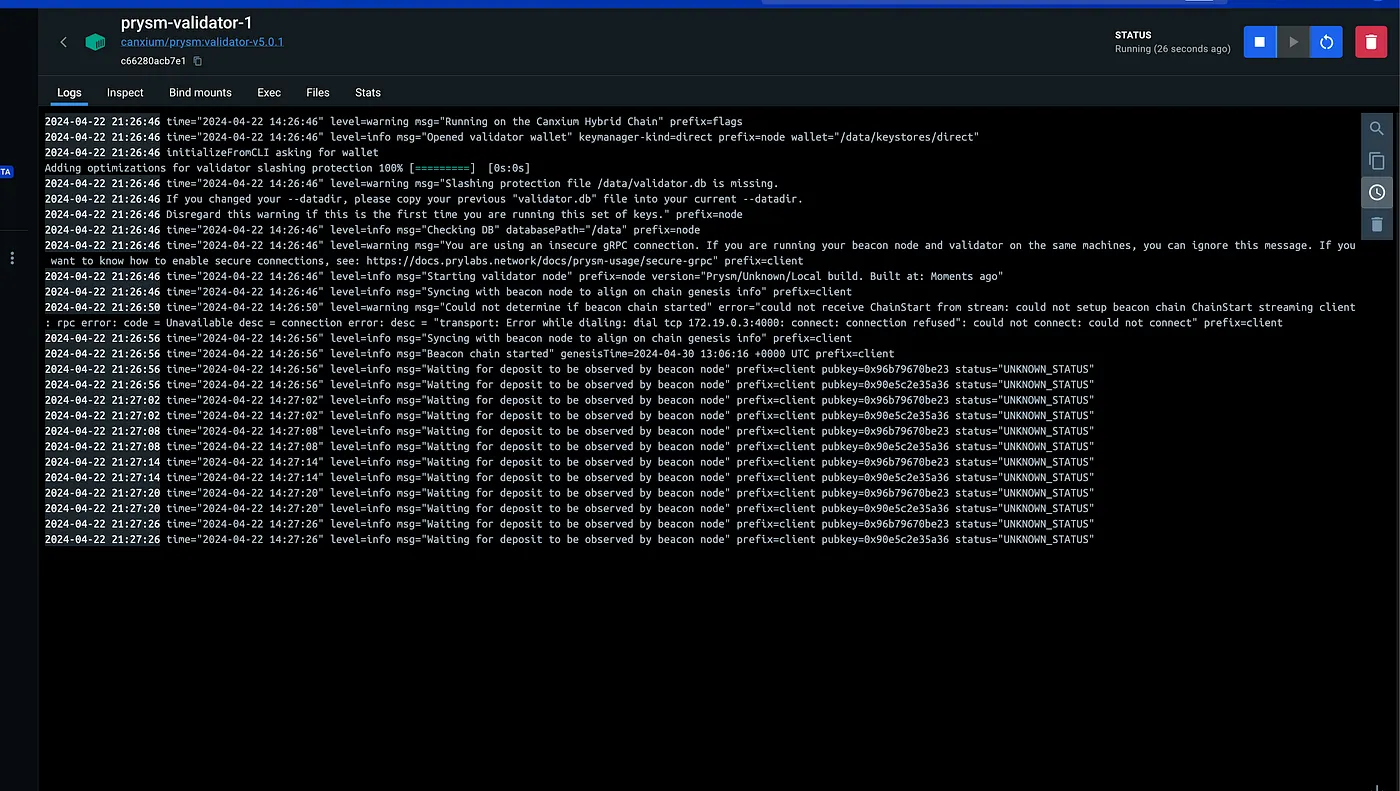Copy the logs to the clipboard
Viewport: 1400px width, 791px height.
(1377, 161)
